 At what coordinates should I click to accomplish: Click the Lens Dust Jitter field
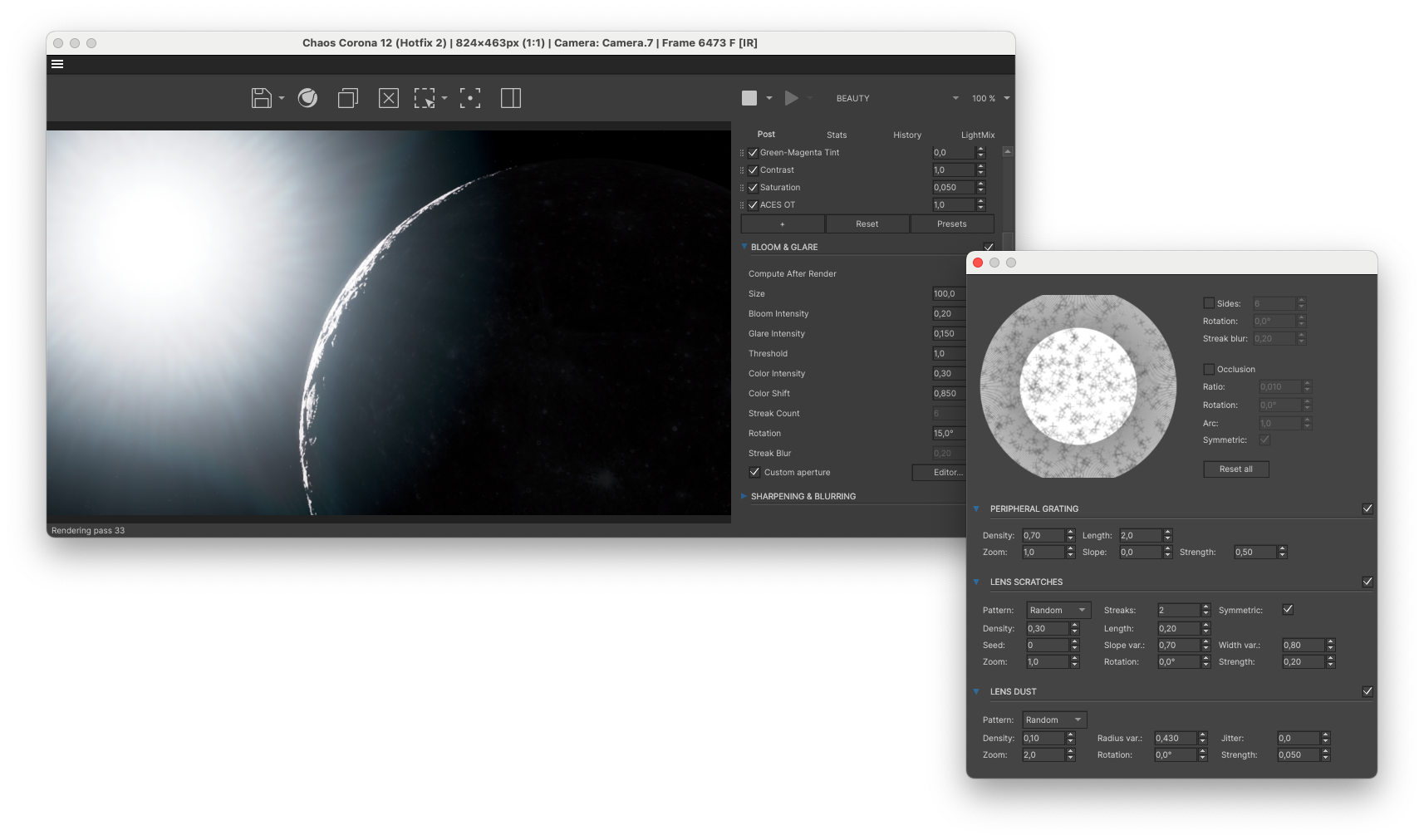point(1299,738)
